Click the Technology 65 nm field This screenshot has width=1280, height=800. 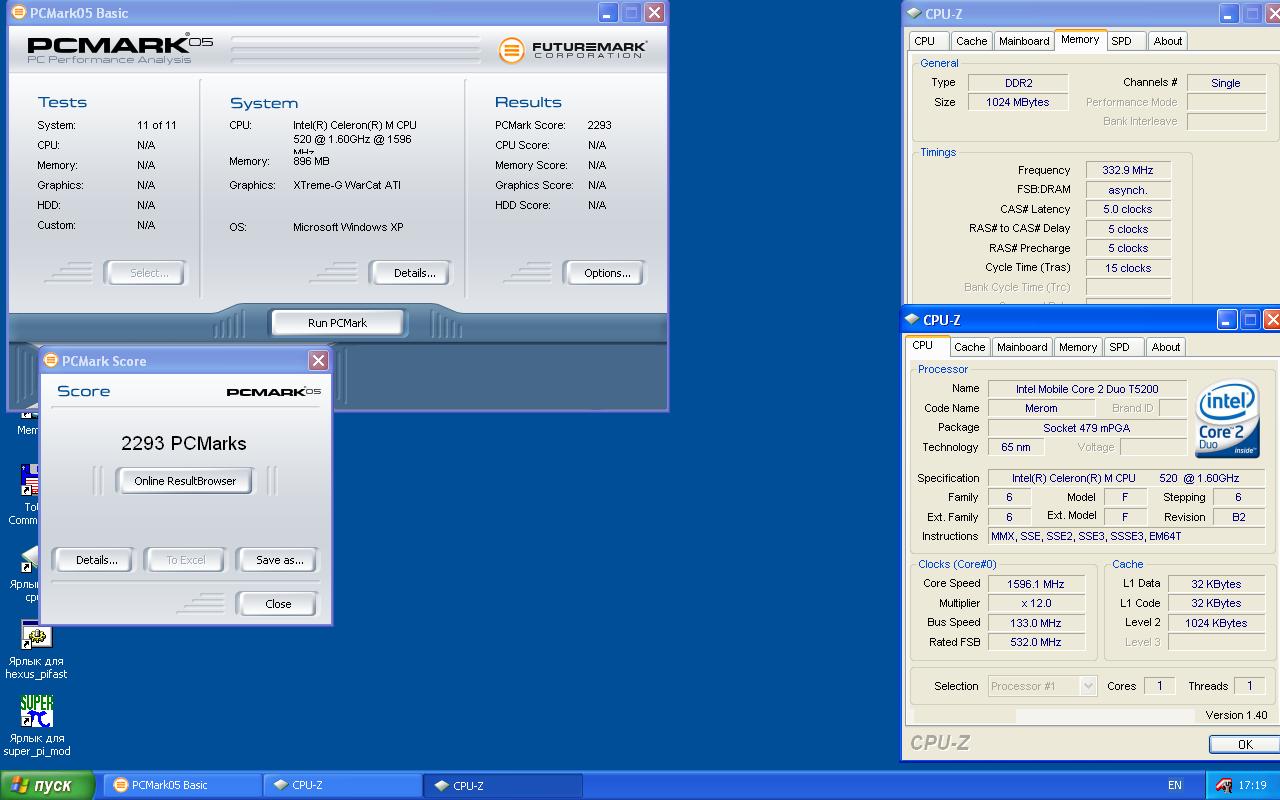pos(1016,447)
